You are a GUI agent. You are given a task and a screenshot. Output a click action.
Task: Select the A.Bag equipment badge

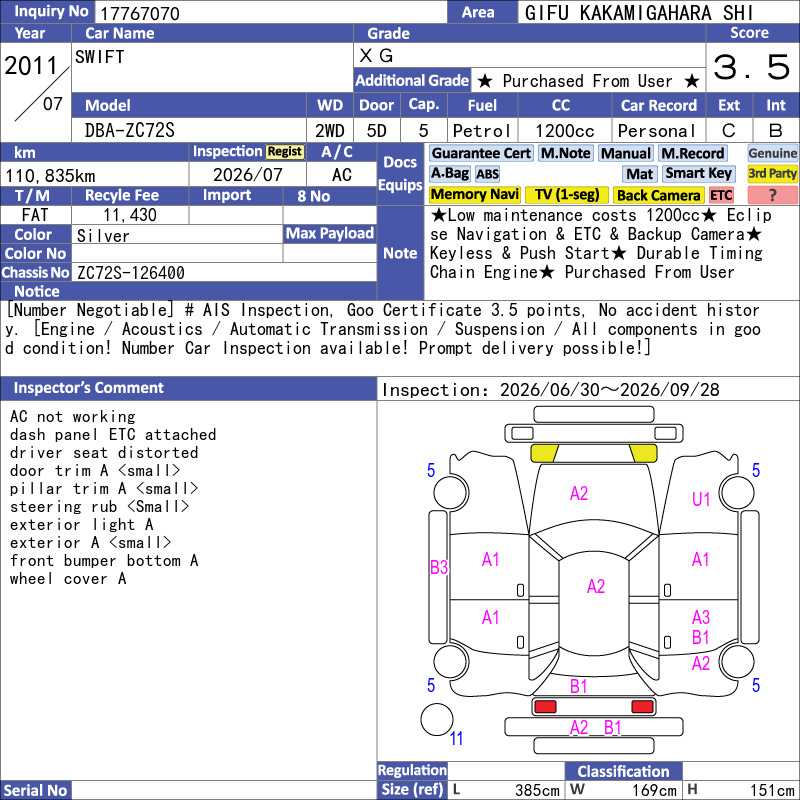[x=449, y=173]
